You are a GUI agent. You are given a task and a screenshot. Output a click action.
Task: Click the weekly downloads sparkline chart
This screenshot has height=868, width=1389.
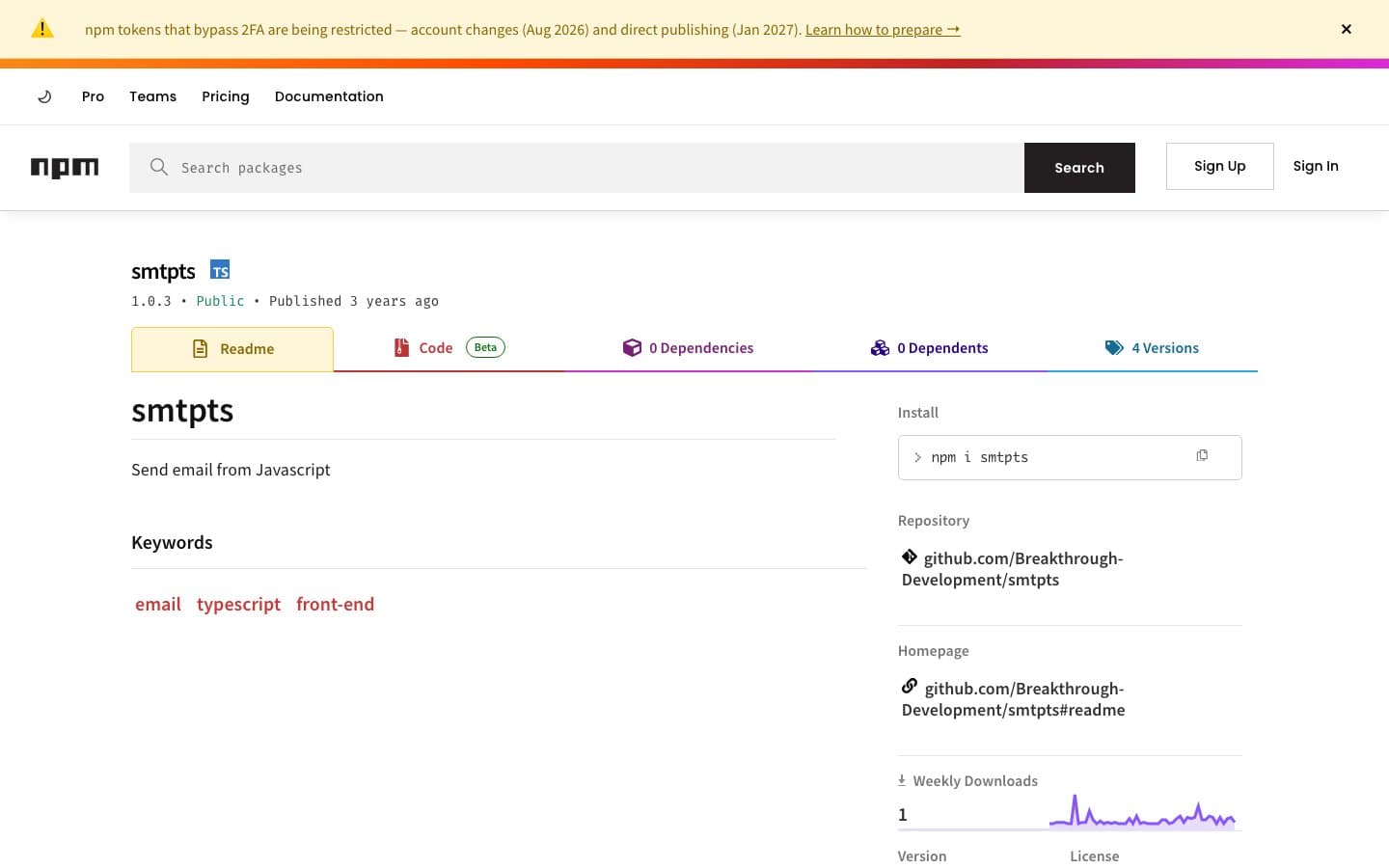[1142, 812]
